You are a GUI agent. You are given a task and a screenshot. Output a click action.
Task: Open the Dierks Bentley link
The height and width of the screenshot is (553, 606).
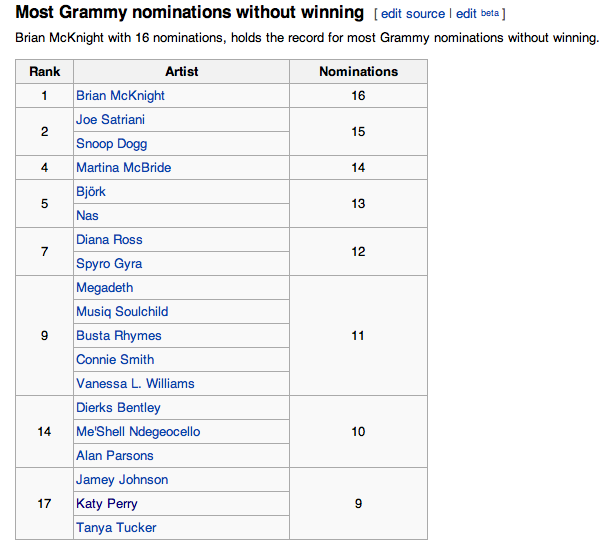[x=118, y=408]
